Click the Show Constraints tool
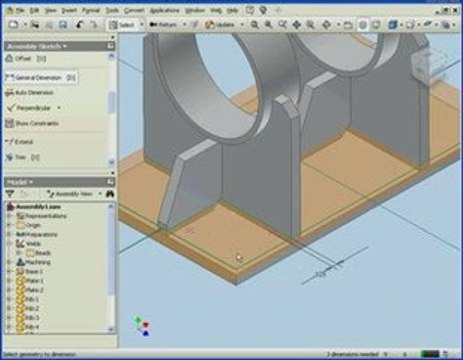This screenshot has height=360, width=463. (32, 124)
